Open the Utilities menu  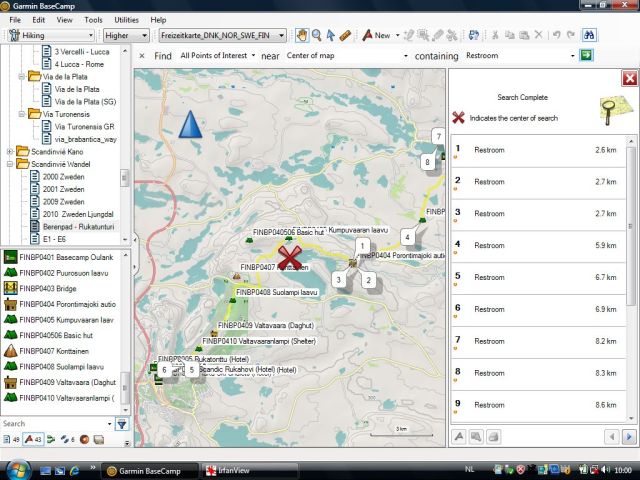click(126, 19)
